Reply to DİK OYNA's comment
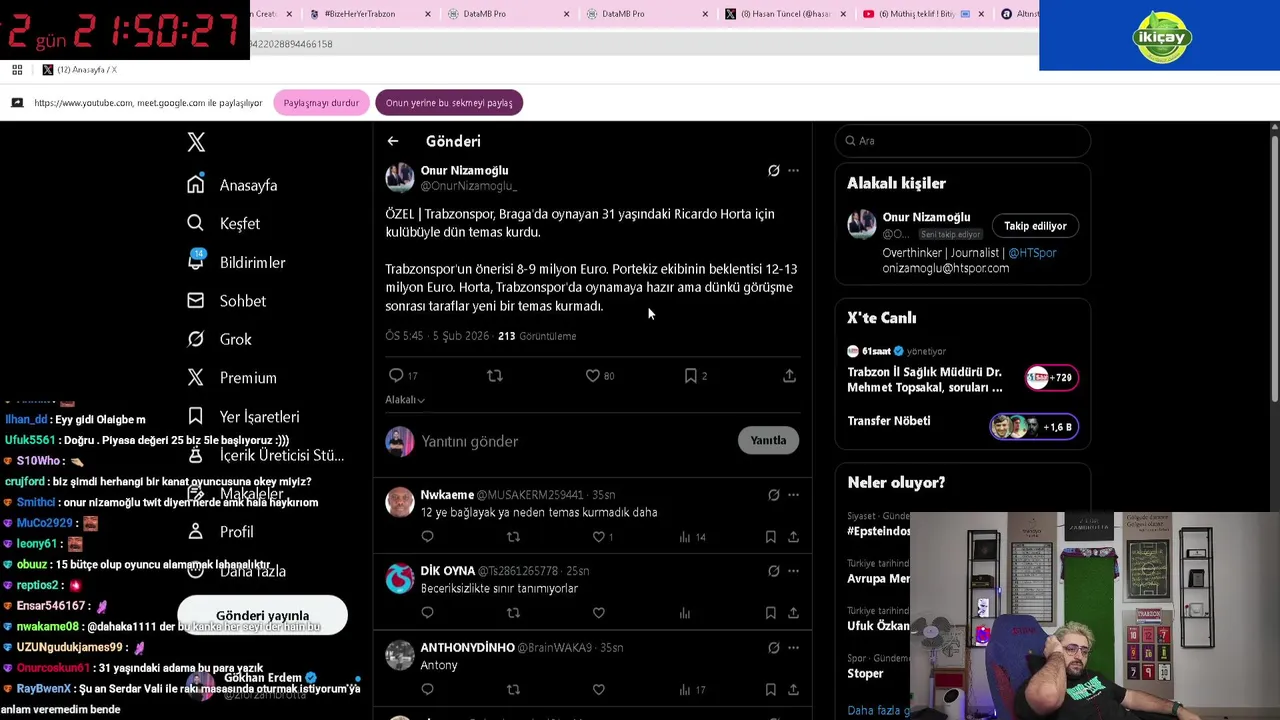This screenshot has width=1280, height=720. (x=427, y=613)
